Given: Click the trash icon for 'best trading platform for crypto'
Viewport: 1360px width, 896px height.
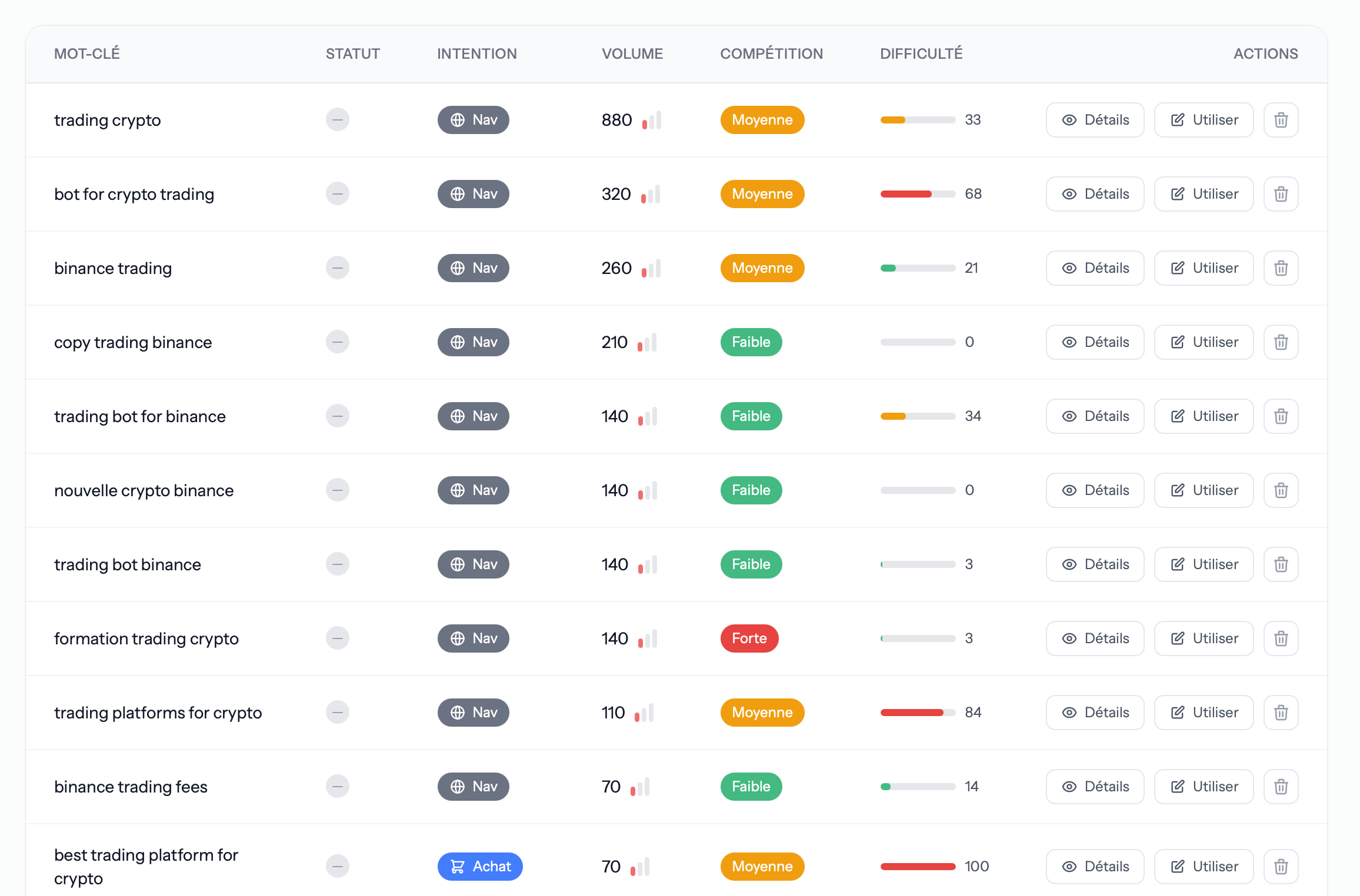Looking at the screenshot, I should coord(1281,866).
